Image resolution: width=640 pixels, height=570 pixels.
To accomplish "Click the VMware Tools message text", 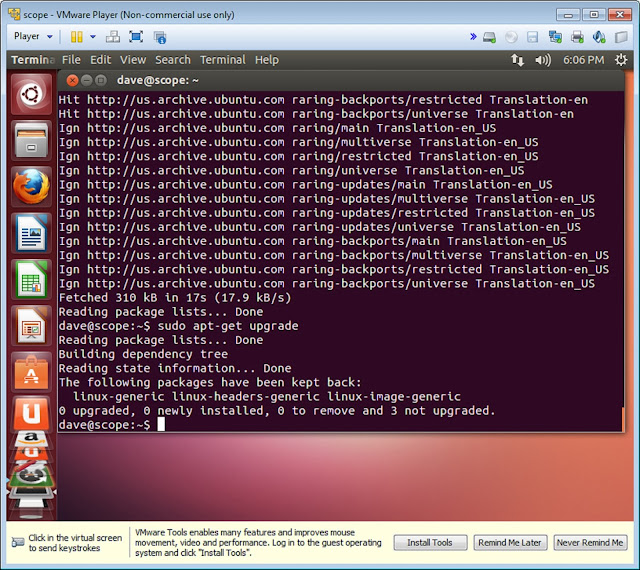I will tap(258, 543).
